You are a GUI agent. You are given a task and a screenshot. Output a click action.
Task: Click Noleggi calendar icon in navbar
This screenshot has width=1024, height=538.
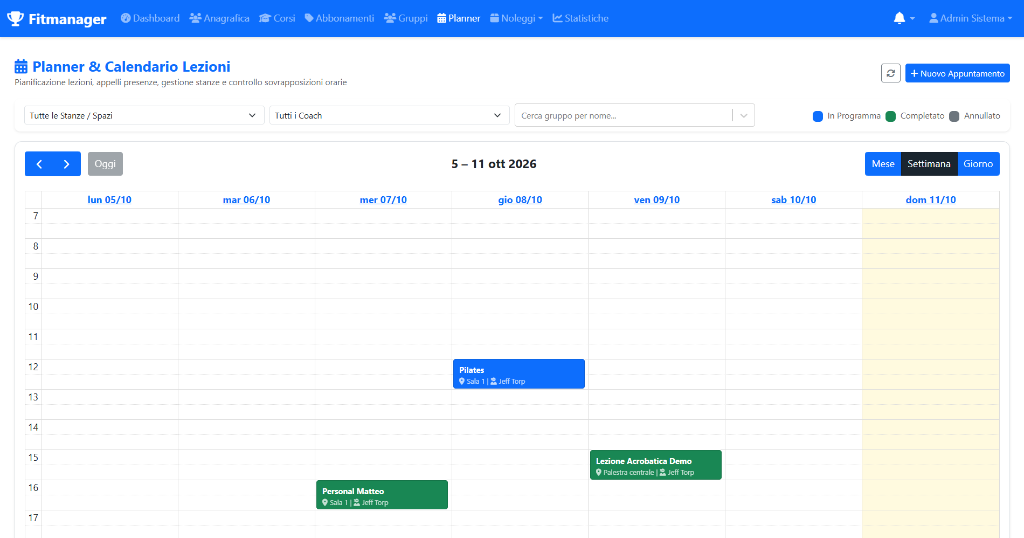click(494, 18)
